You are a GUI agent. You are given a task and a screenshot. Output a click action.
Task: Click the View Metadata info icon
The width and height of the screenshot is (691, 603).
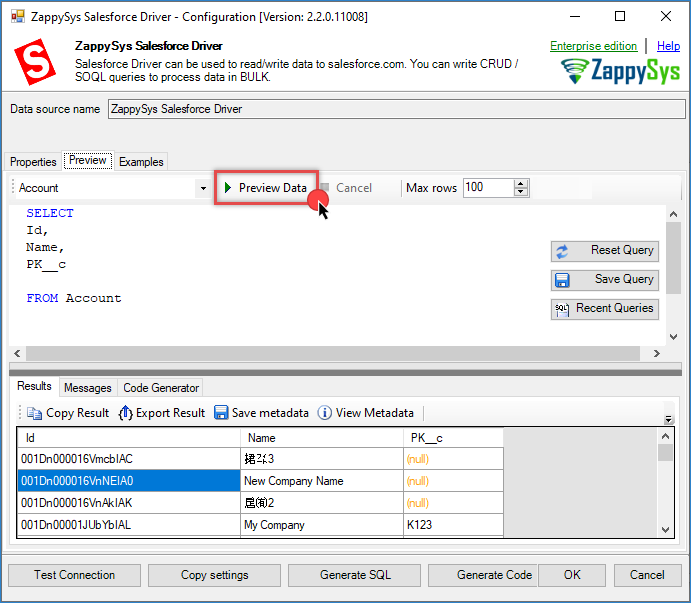coord(325,413)
